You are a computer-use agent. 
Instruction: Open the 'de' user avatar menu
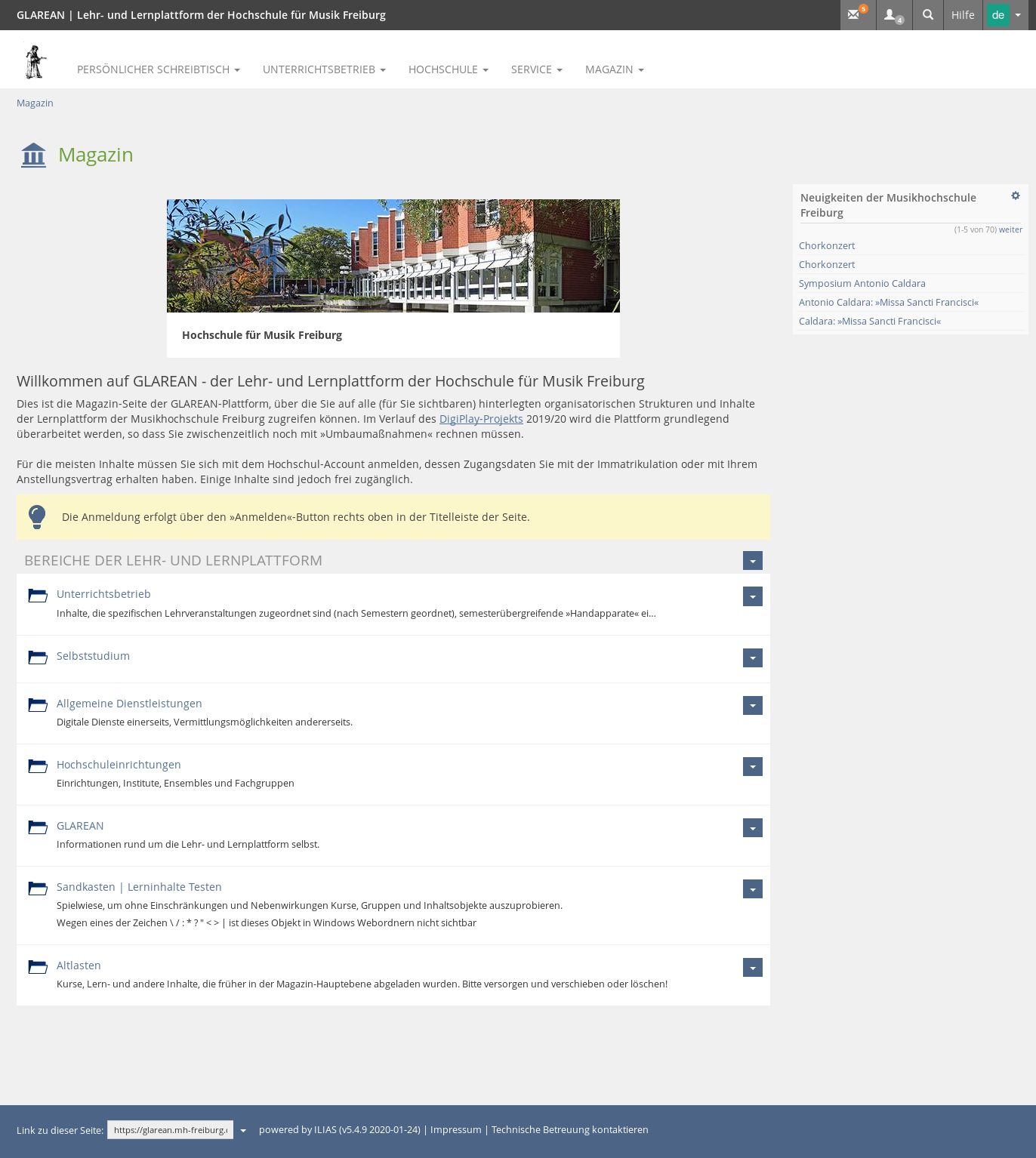point(1007,15)
